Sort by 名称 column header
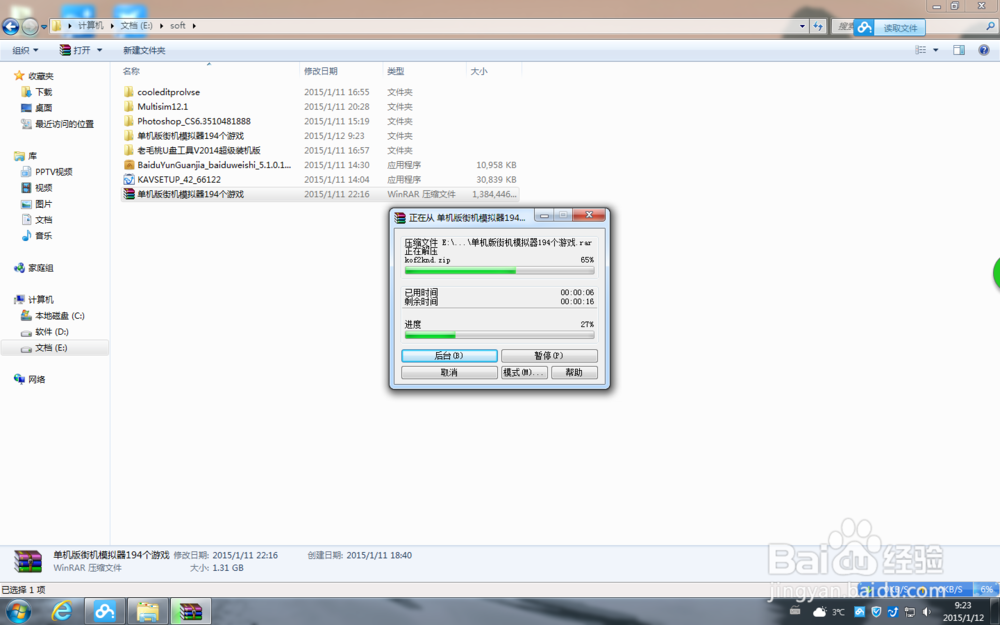This screenshot has width=1000, height=625. click(131, 71)
